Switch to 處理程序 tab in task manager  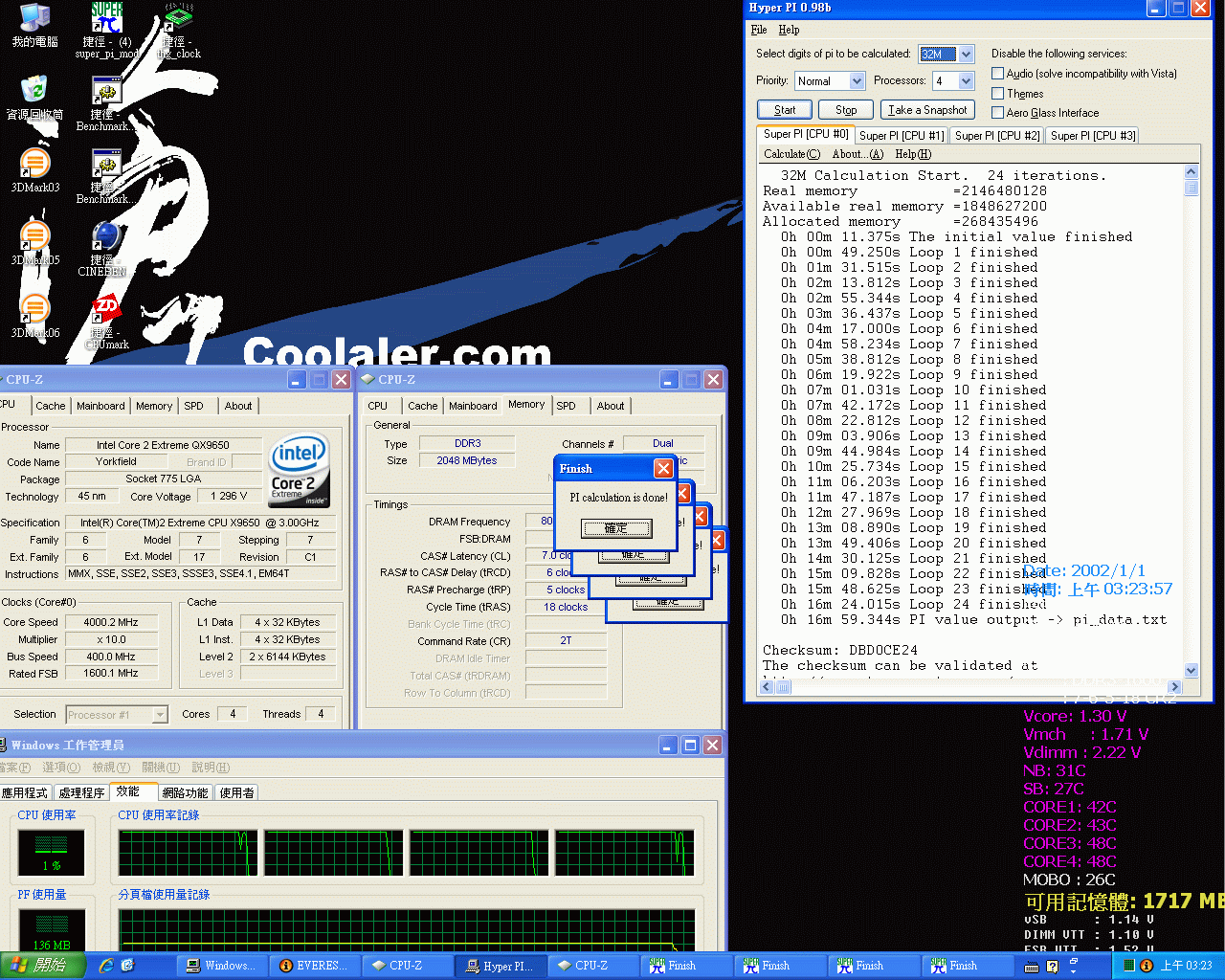(x=81, y=792)
